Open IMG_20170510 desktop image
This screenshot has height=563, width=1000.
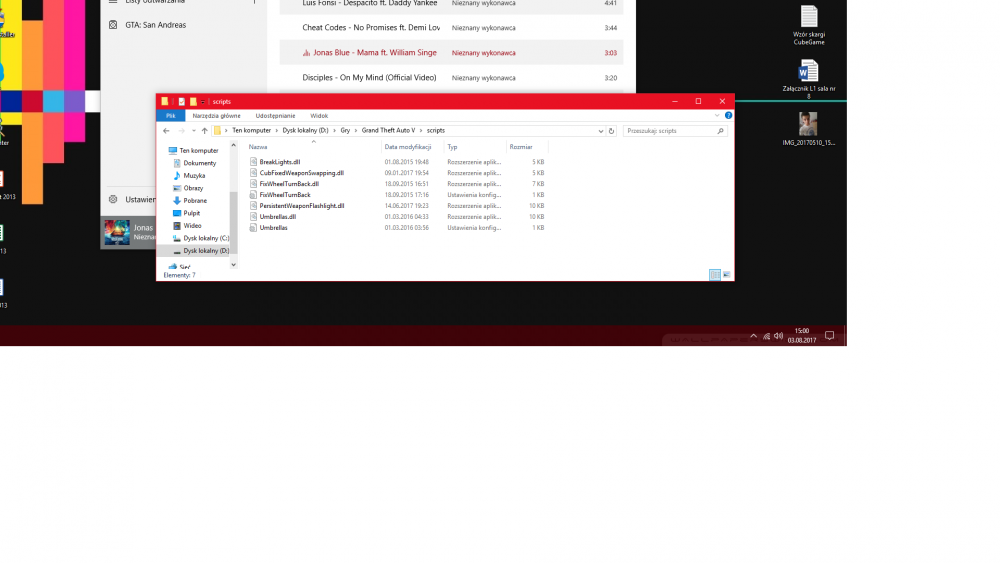pyautogui.click(x=809, y=129)
